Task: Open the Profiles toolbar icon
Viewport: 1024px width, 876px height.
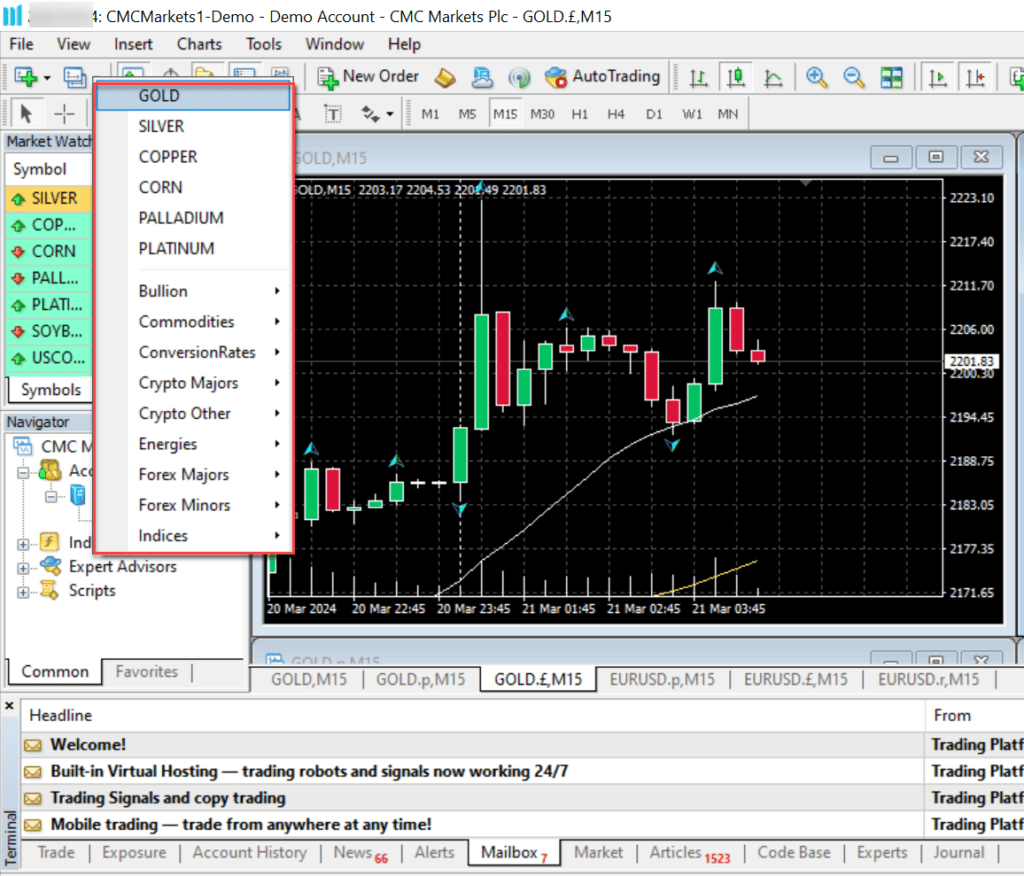Action: [74, 77]
